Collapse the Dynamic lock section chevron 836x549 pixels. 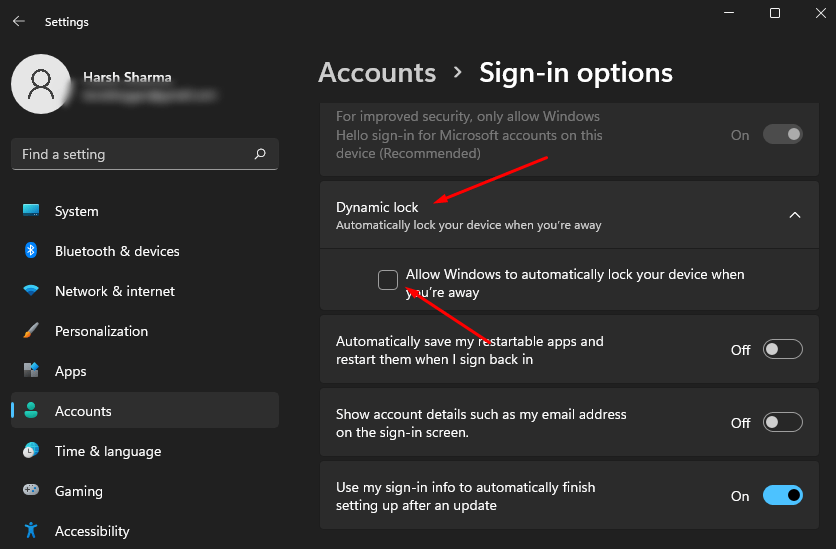click(795, 215)
